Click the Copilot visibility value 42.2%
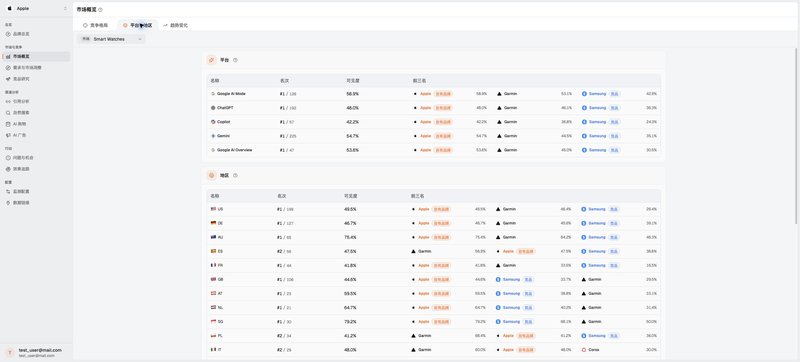Viewport: 800px width, 362px height. (x=353, y=122)
